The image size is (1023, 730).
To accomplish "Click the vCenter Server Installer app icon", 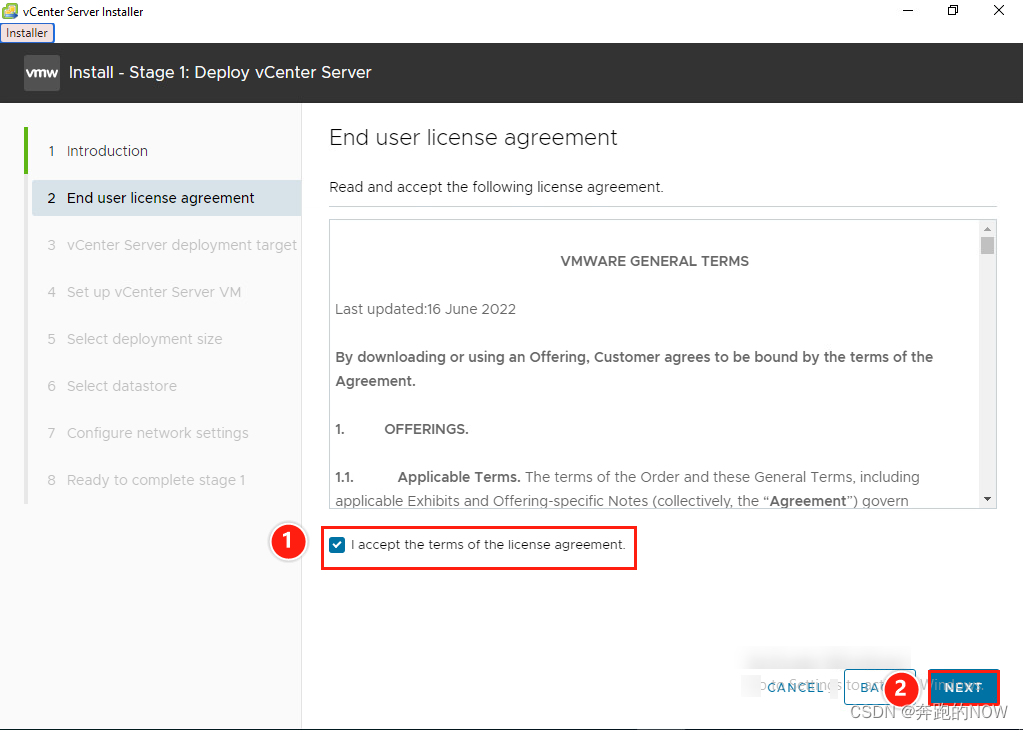I will (x=10, y=11).
